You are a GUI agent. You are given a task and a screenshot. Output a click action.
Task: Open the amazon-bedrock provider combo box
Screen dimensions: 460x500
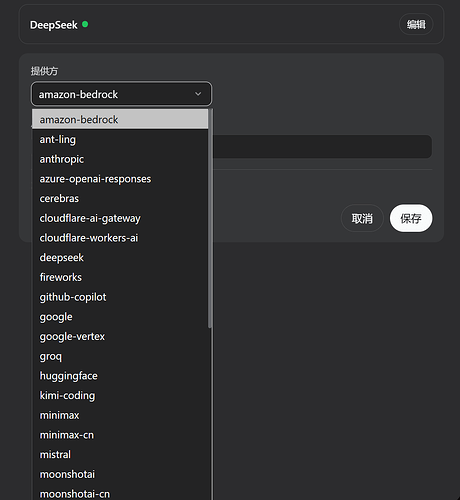point(121,94)
